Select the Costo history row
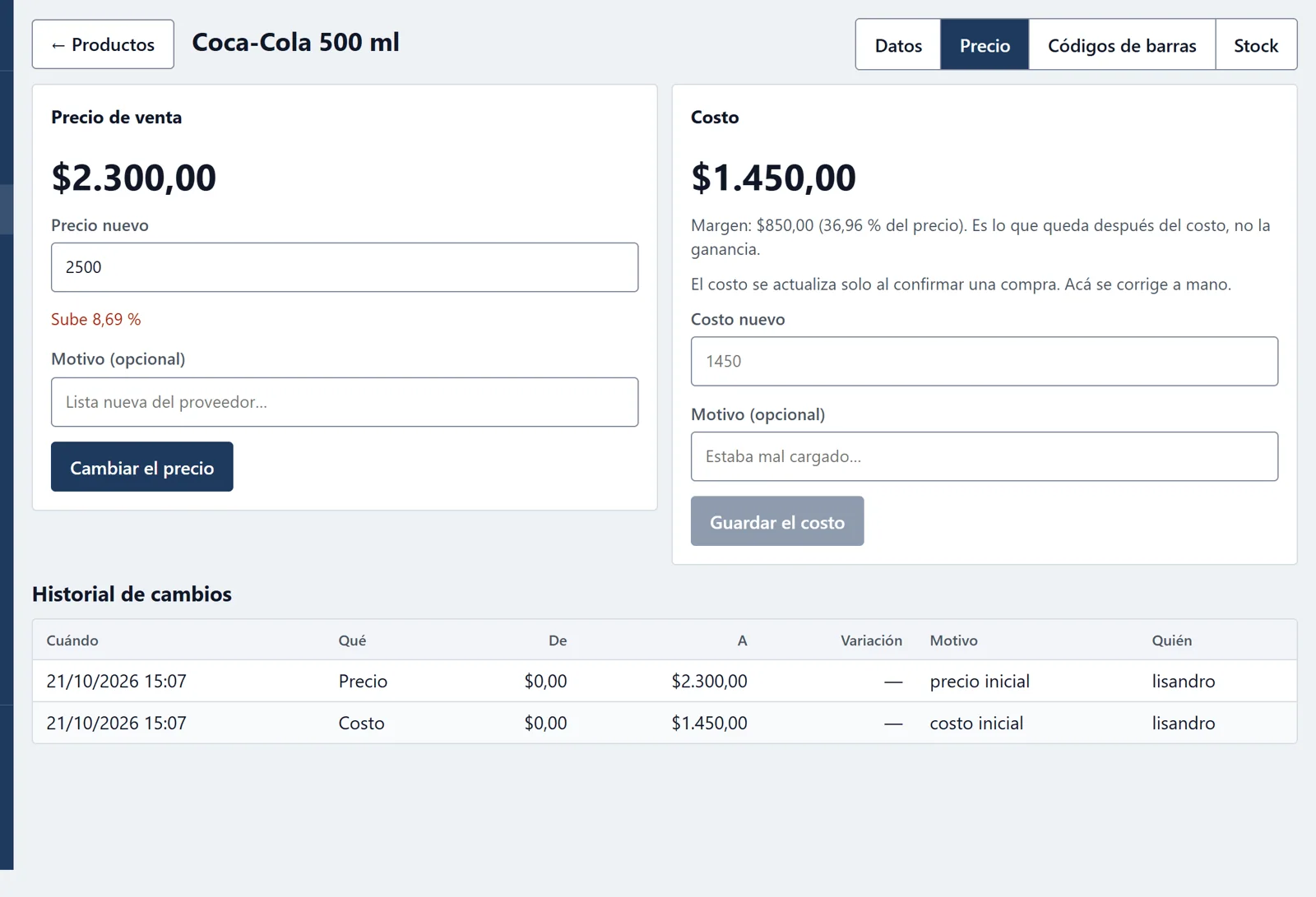This screenshot has height=897, width=1316. [665, 723]
